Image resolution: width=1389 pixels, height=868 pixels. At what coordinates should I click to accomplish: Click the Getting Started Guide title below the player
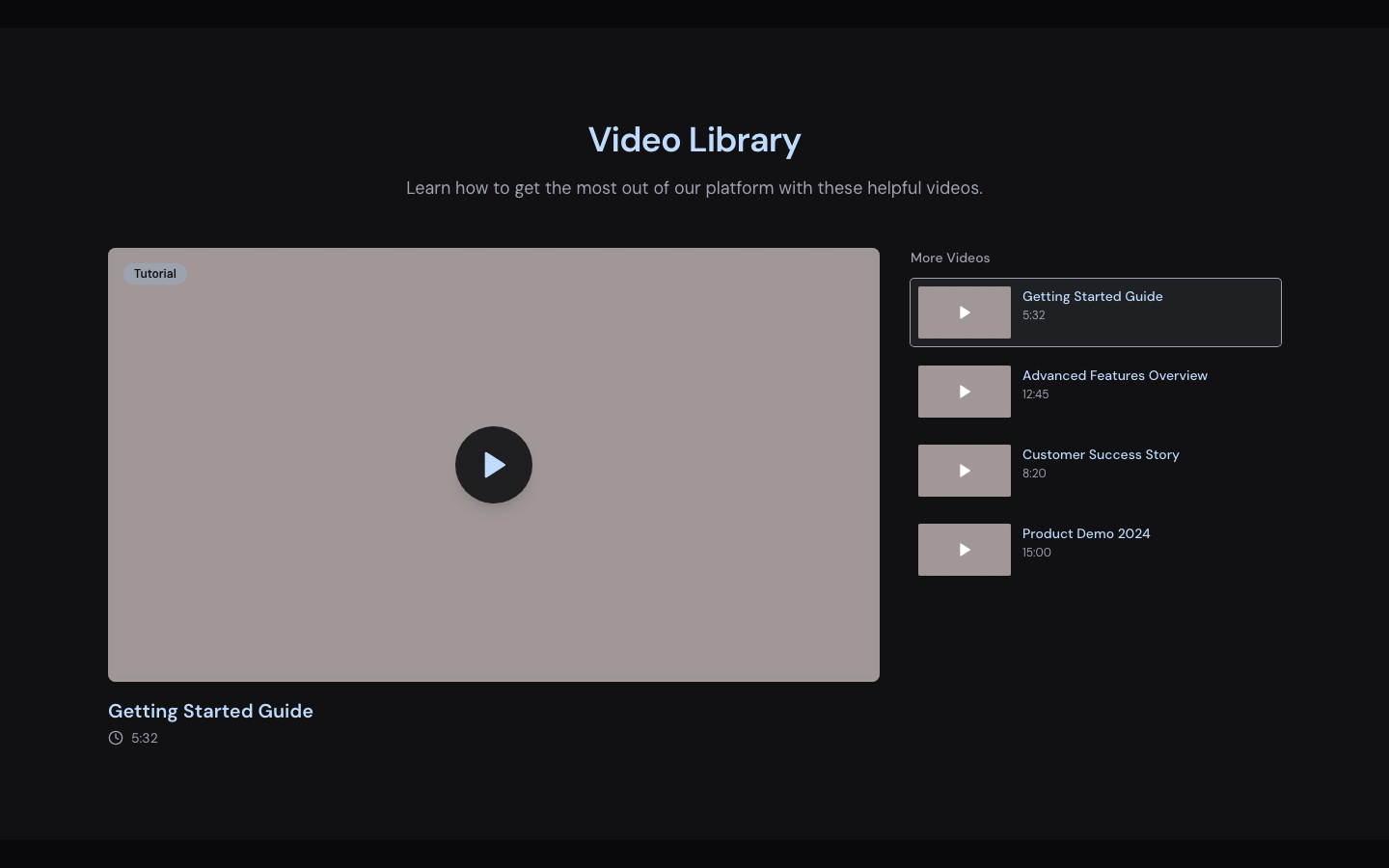(x=210, y=711)
